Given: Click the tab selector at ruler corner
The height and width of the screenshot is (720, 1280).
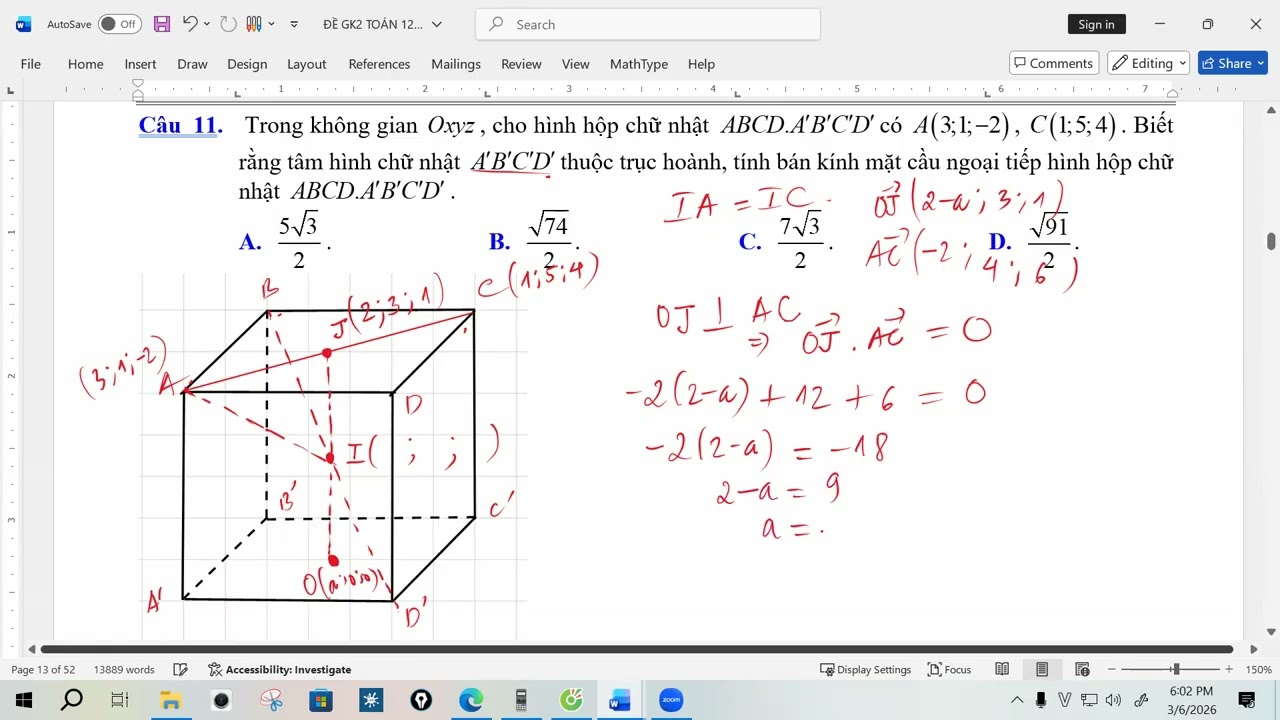Looking at the screenshot, I should (10, 91).
